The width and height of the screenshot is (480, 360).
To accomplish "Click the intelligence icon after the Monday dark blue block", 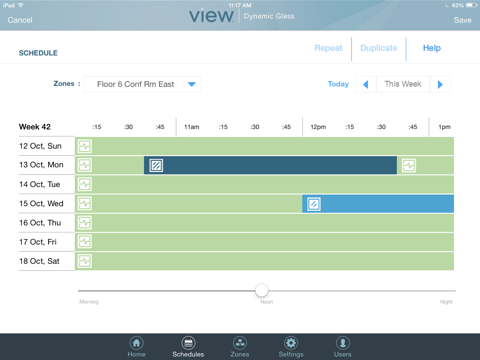I will tap(409, 165).
